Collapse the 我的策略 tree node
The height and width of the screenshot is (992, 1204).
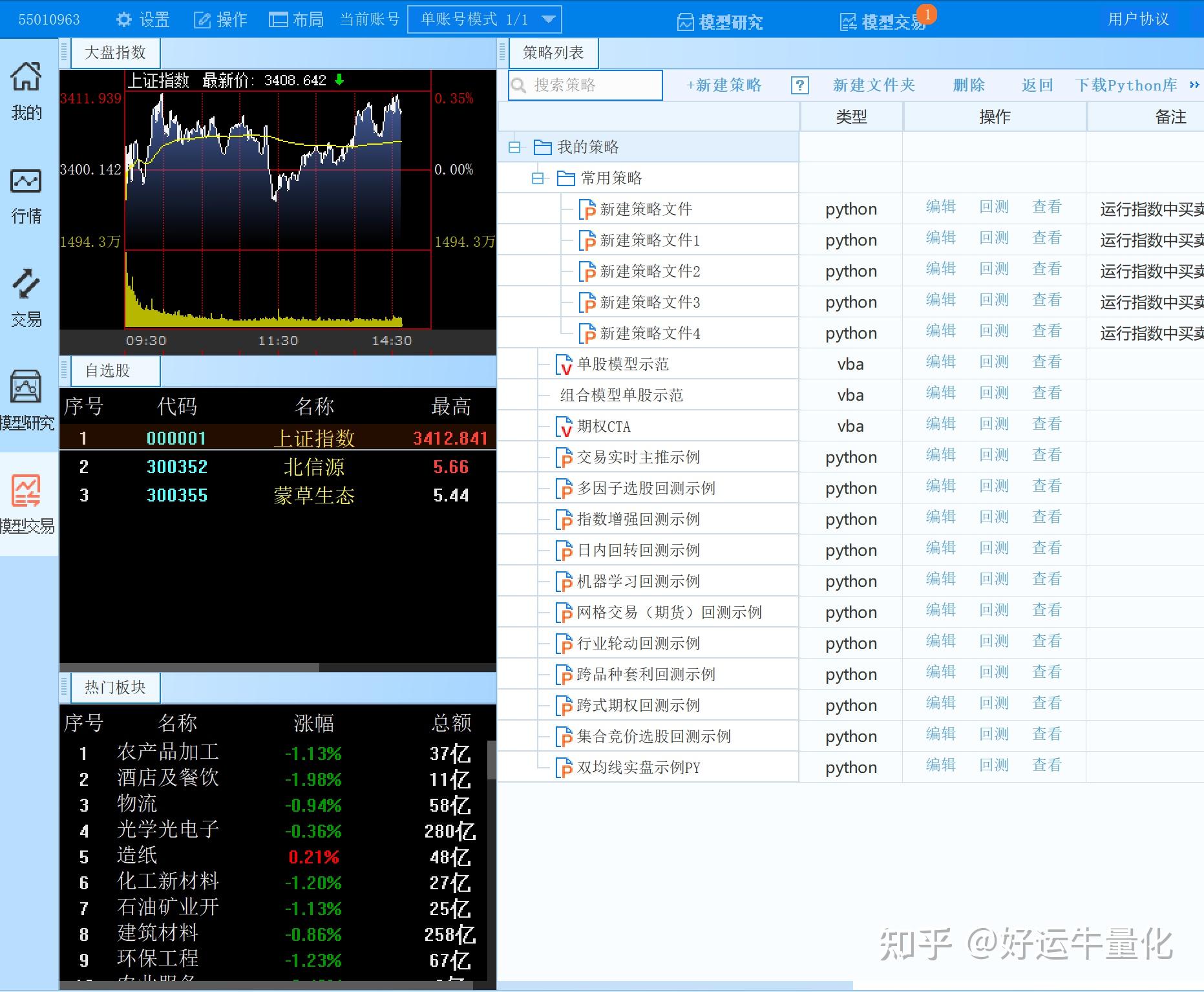(515, 147)
